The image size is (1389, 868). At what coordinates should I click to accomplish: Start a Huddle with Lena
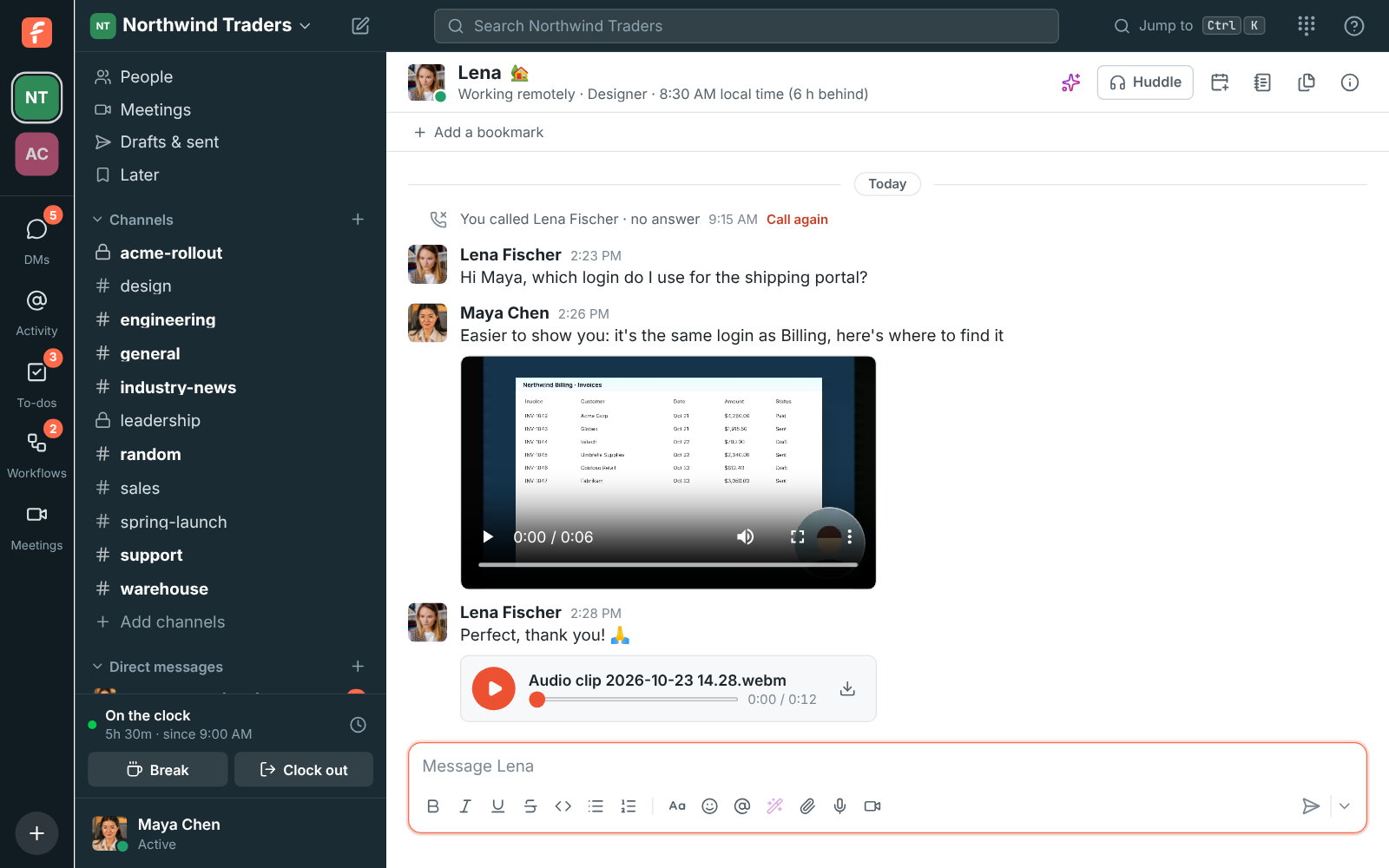pos(1145,82)
